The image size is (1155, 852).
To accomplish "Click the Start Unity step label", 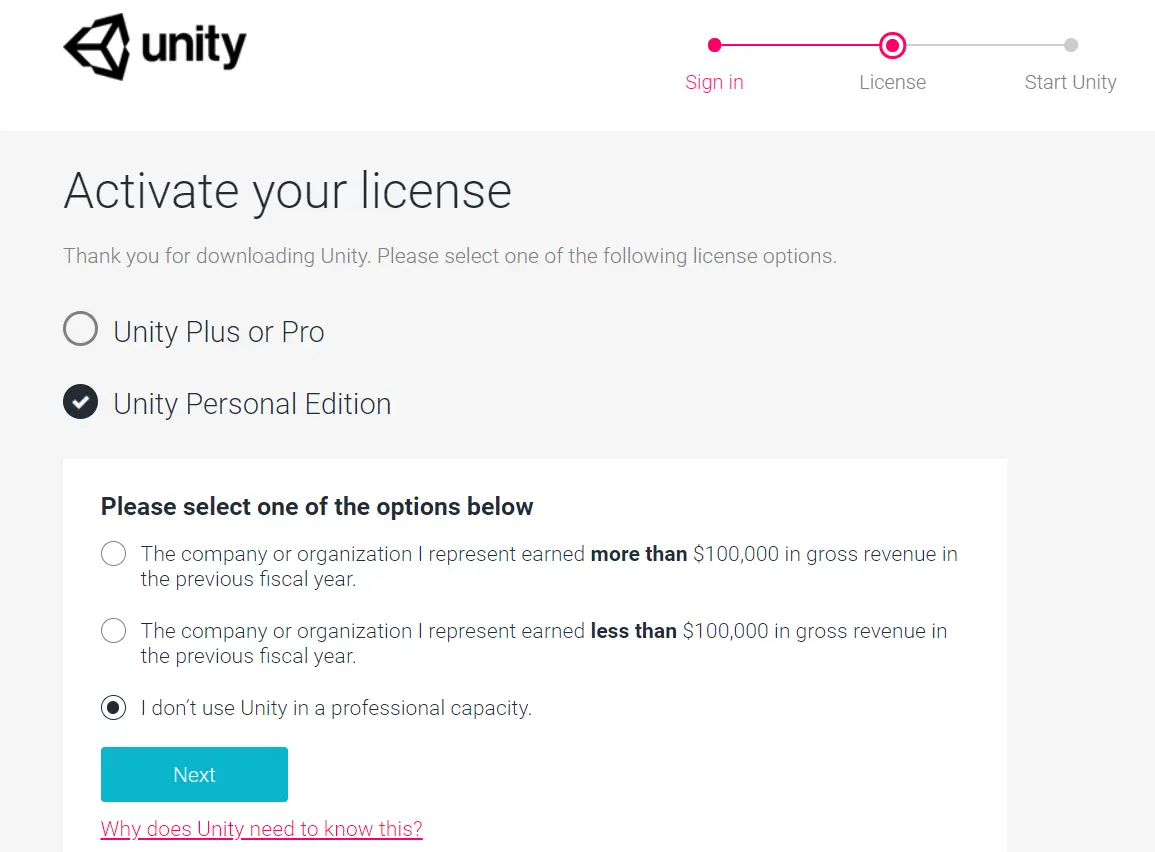I will pos(1070,82).
